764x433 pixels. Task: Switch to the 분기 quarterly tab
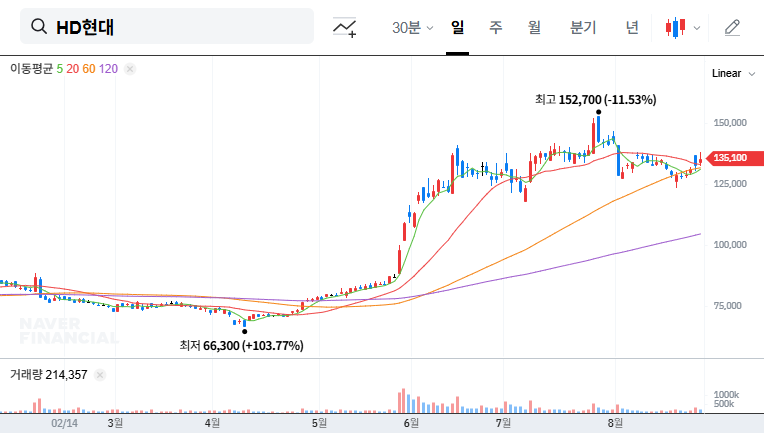[583, 27]
